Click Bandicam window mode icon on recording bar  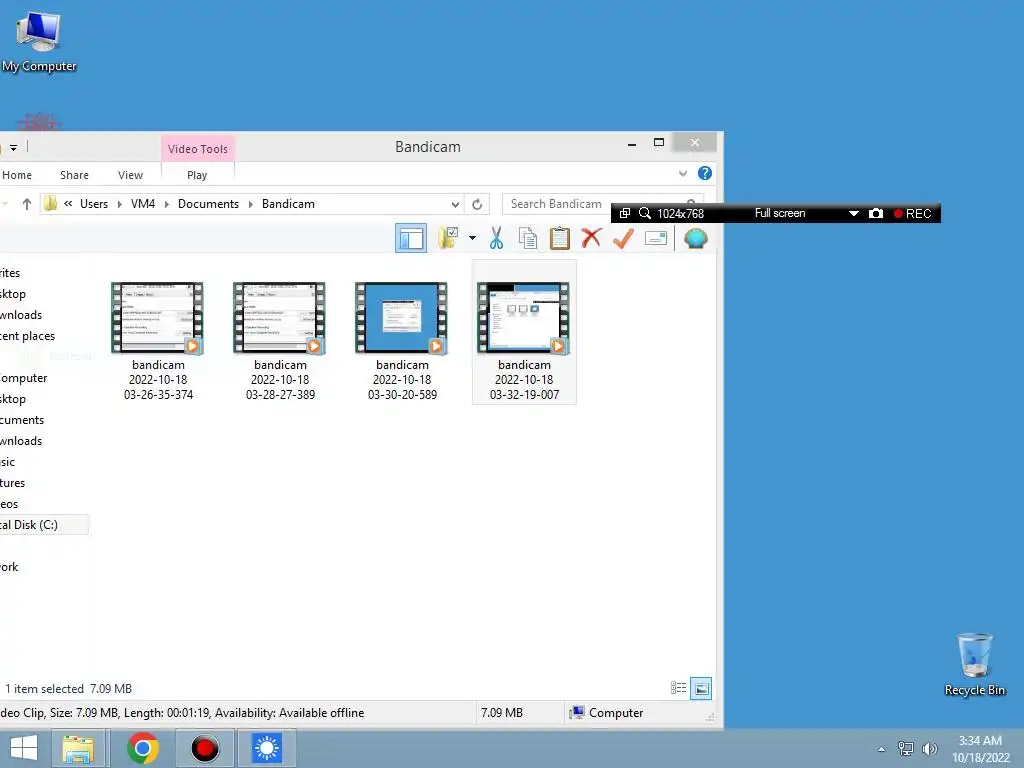coord(624,214)
